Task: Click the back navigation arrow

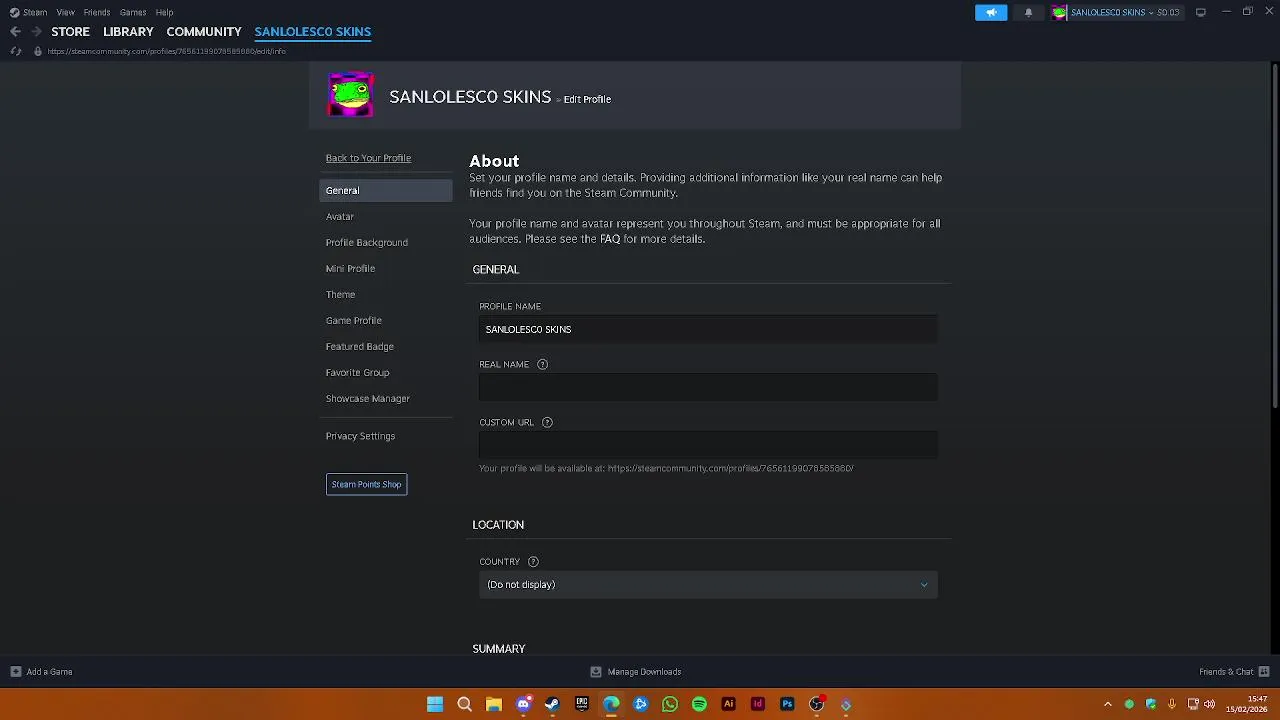Action: point(15,32)
